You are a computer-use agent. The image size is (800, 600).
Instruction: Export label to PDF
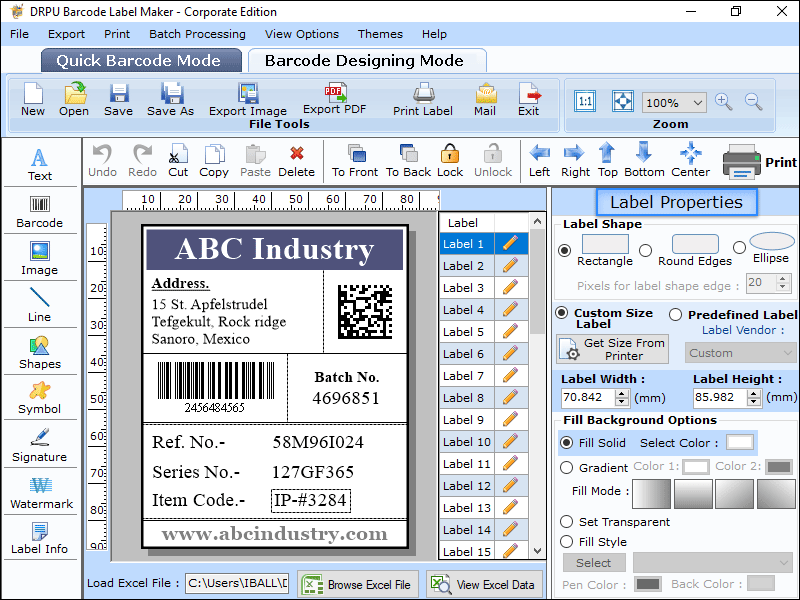(335, 99)
